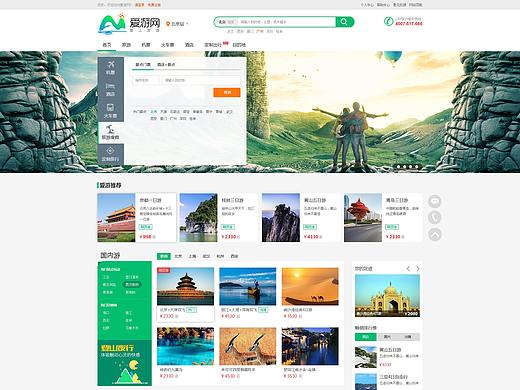
Task: Click the back-to-top arrow icon
Action: (435, 234)
